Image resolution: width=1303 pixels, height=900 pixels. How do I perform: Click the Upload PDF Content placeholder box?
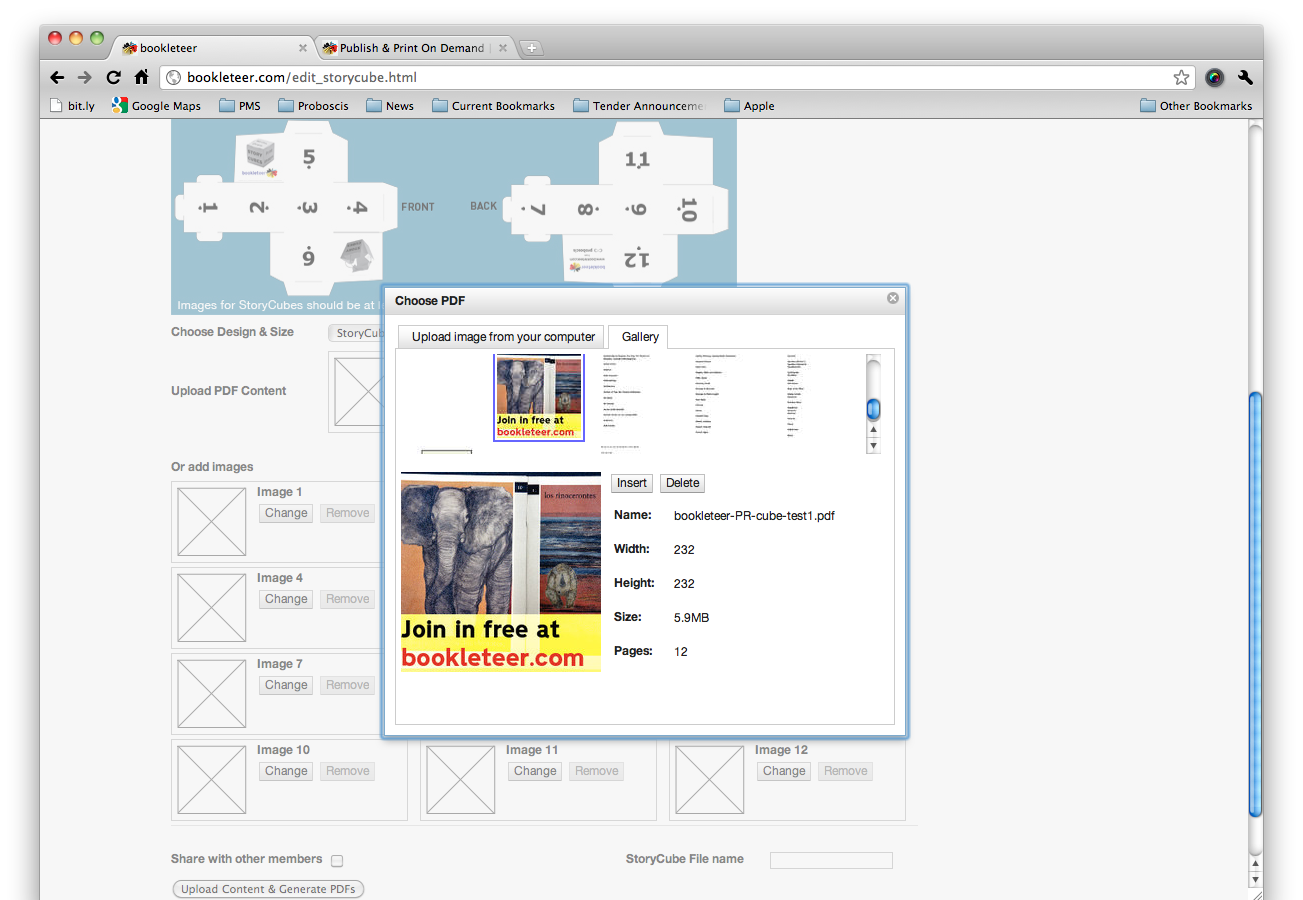[356, 393]
